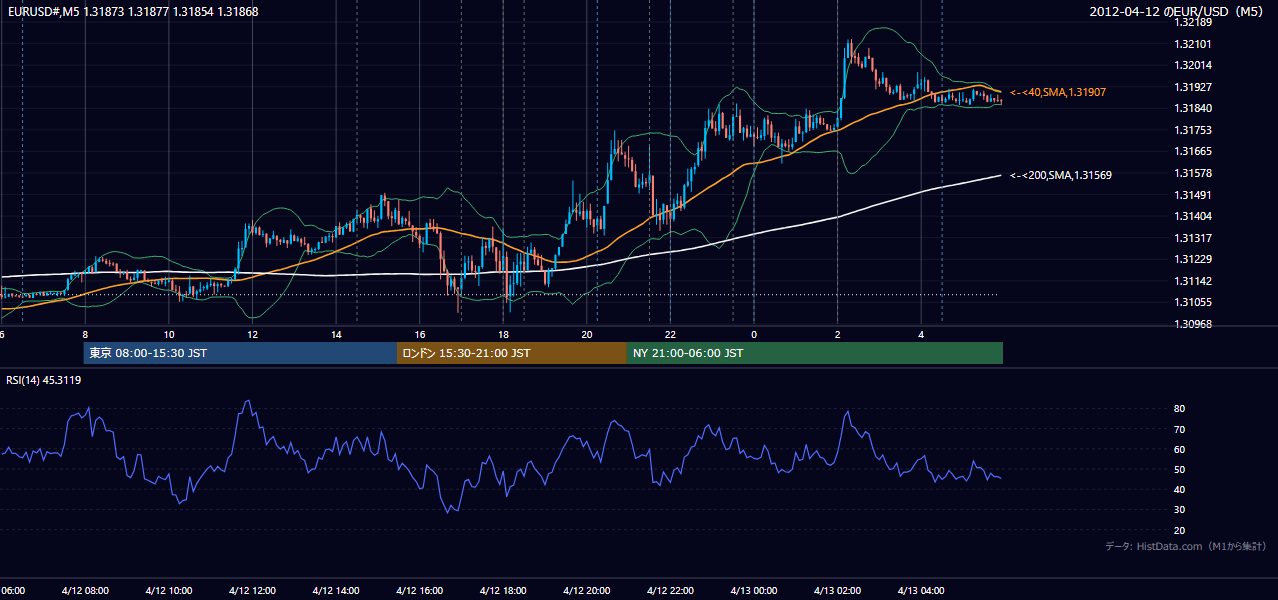Click the RSI(14) 45.3119 indicator label
Viewport: 1278px width, 600px height.
(44, 380)
